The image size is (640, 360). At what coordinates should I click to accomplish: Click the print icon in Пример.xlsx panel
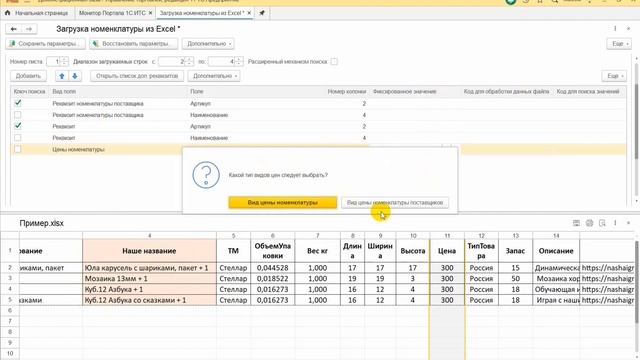(589, 223)
